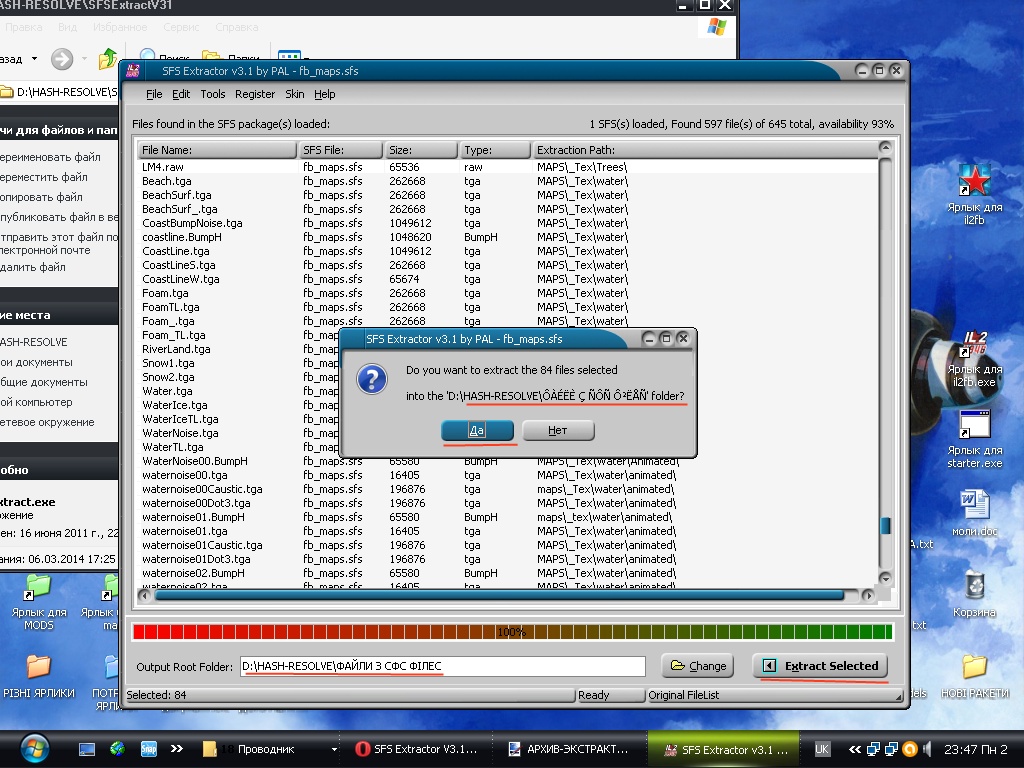The image size is (1024, 768).
Task: Select the WaterIceTL.tga file row
Action: [x=239, y=419]
